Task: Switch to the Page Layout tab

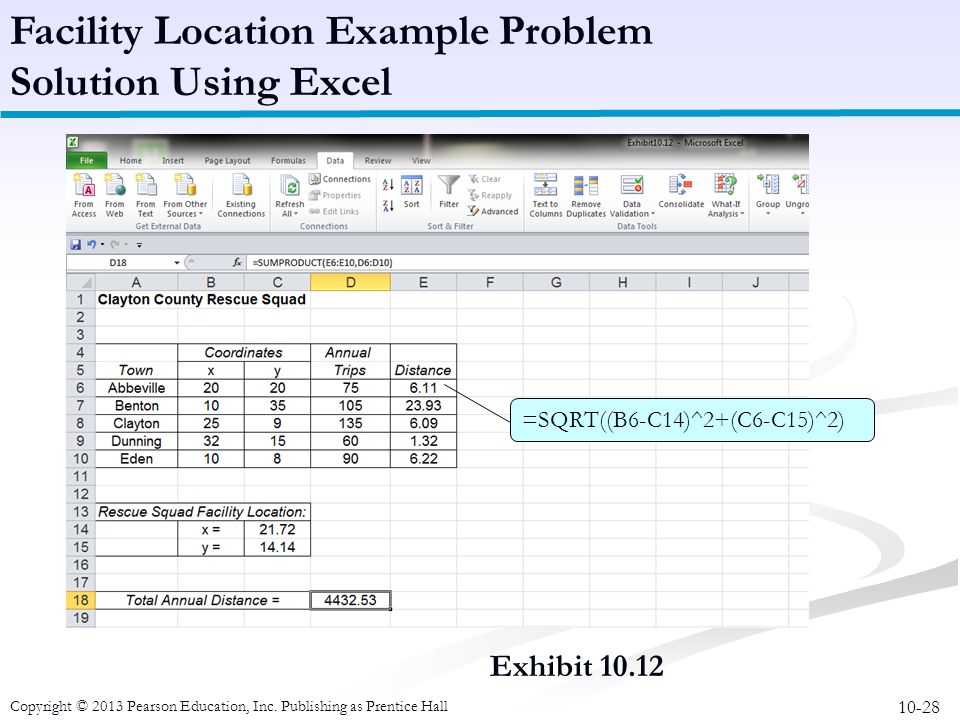Action: click(227, 160)
